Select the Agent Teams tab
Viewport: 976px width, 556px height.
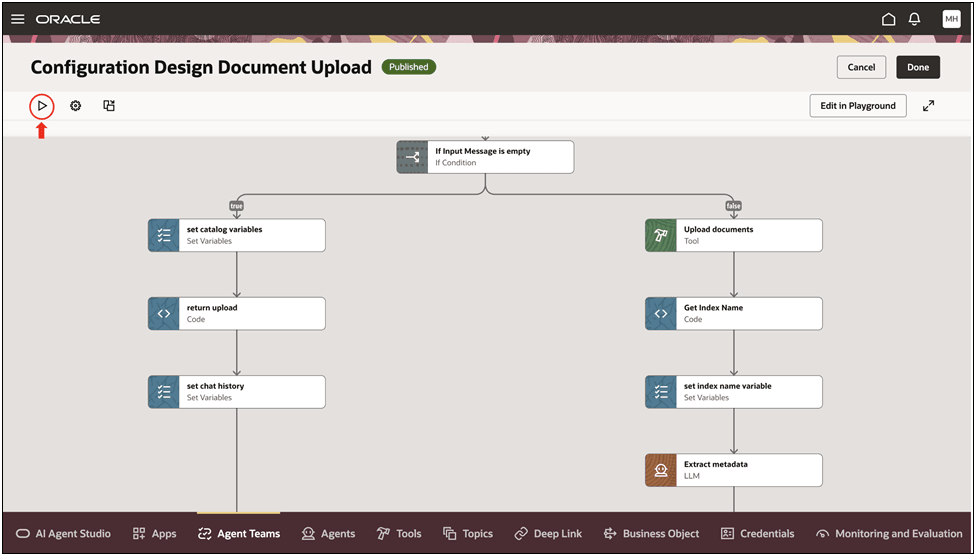pos(239,534)
